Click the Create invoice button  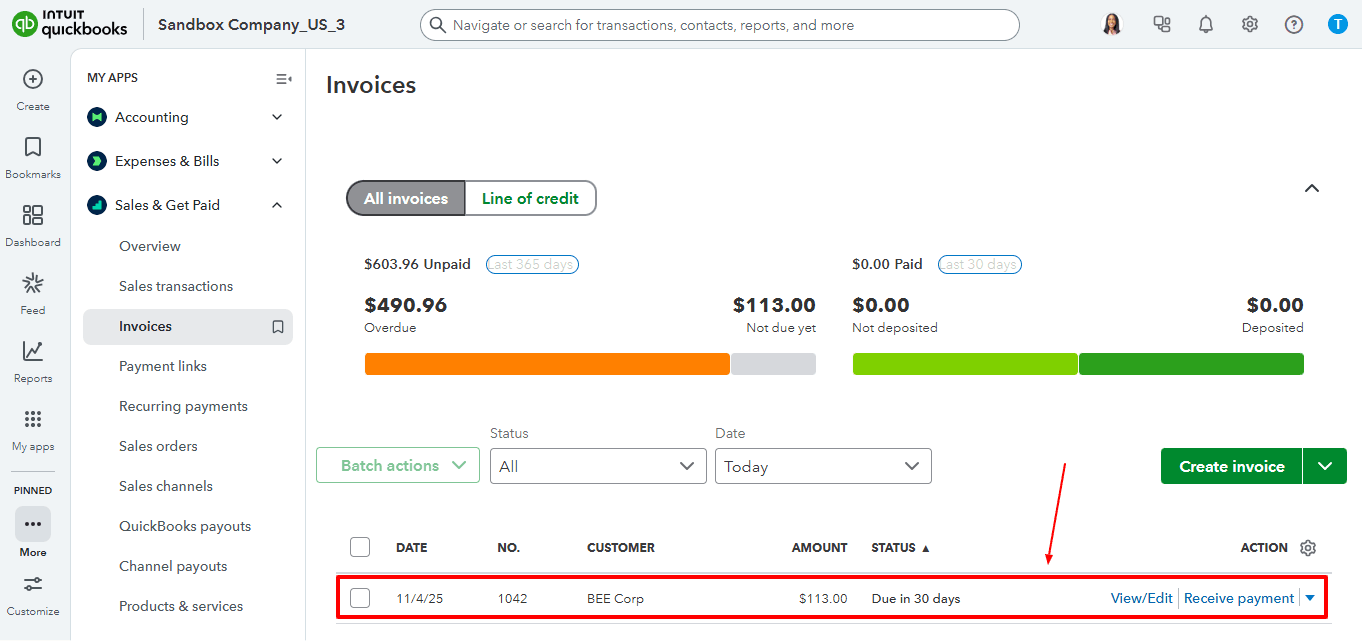click(1230, 466)
